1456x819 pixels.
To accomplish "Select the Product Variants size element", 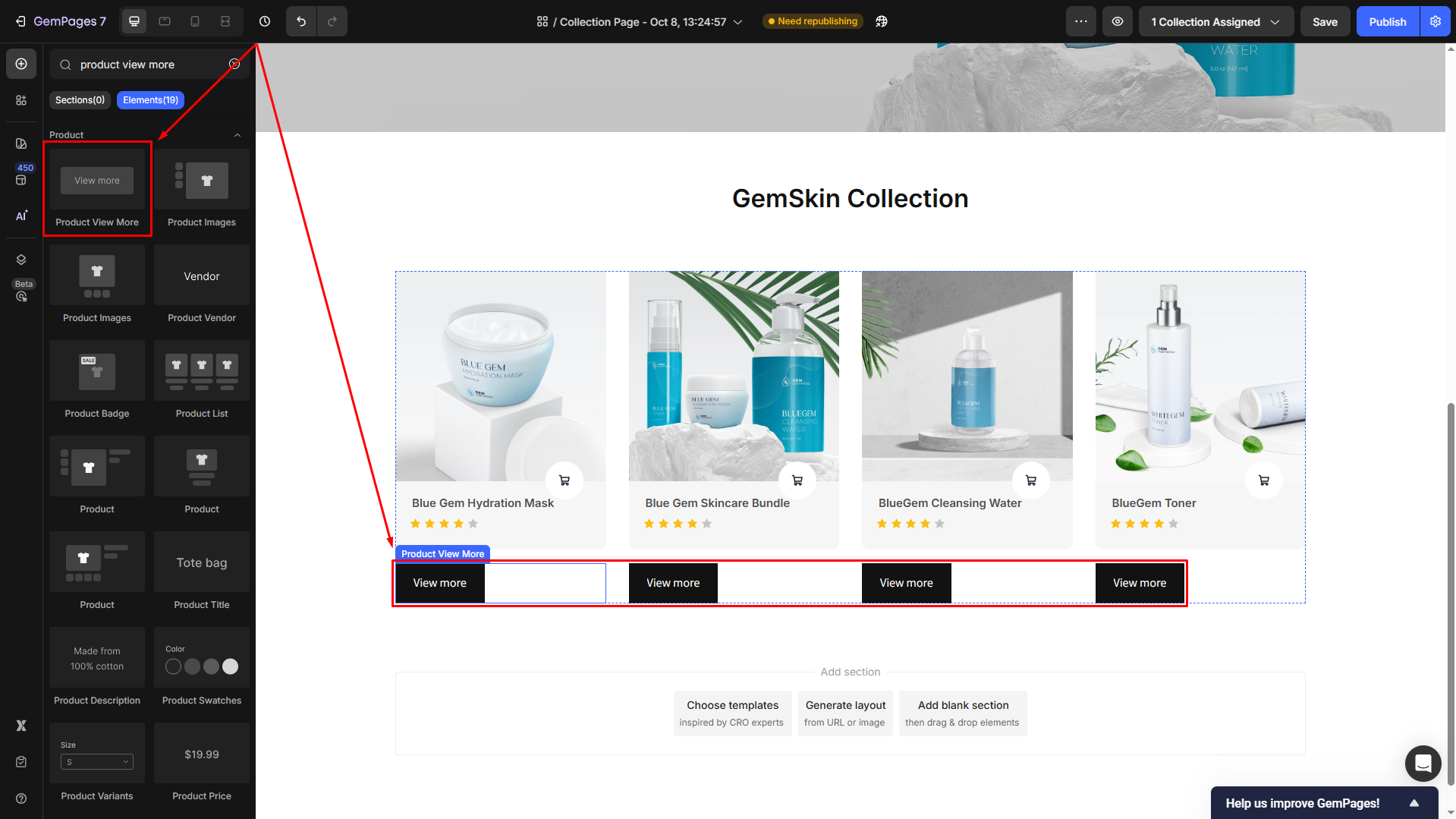I will pyautogui.click(x=97, y=763).
